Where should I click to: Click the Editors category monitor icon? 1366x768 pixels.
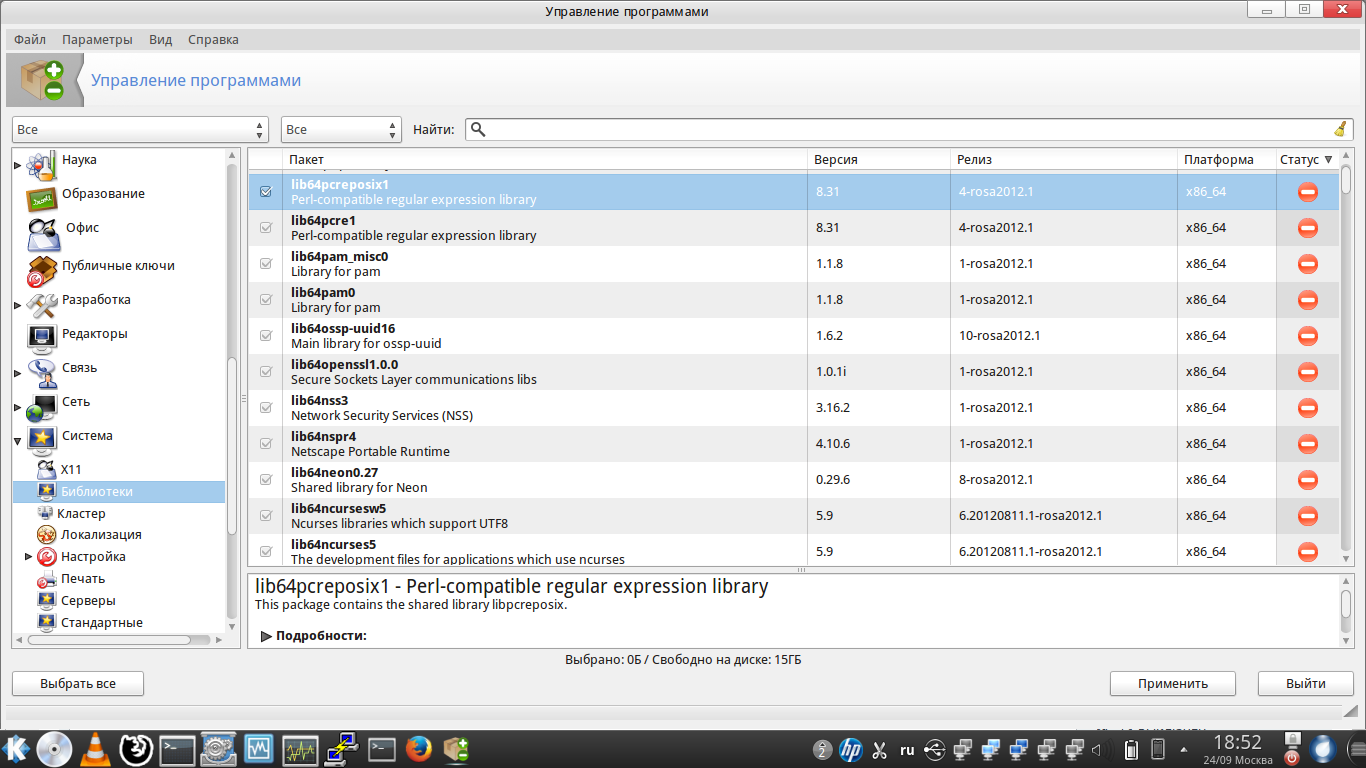pyautogui.click(x=42, y=336)
